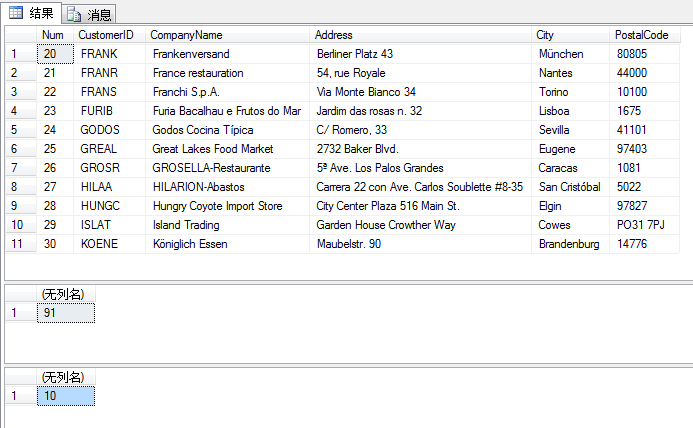The image size is (693, 428).
Task: Click address cell Berliner Platz 43
Action: [x=420, y=54]
